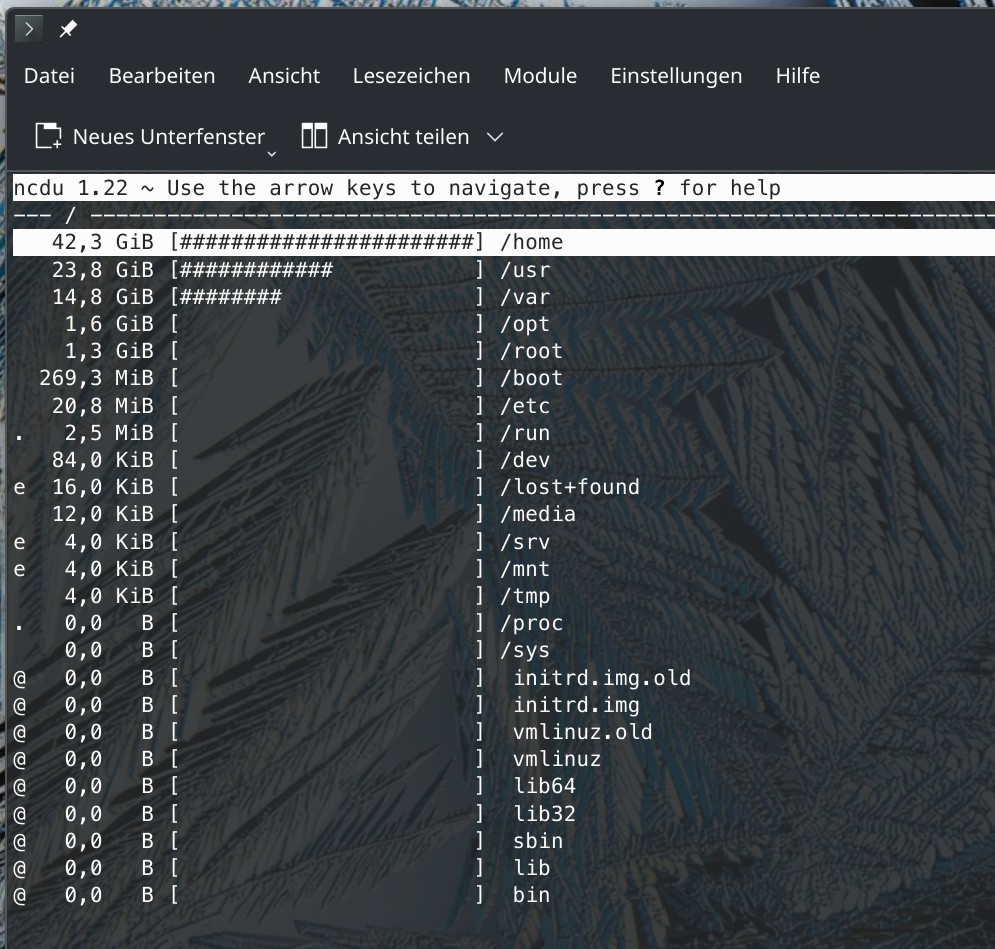
Task: Open the Einstellungen menu
Action: click(x=676, y=76)
